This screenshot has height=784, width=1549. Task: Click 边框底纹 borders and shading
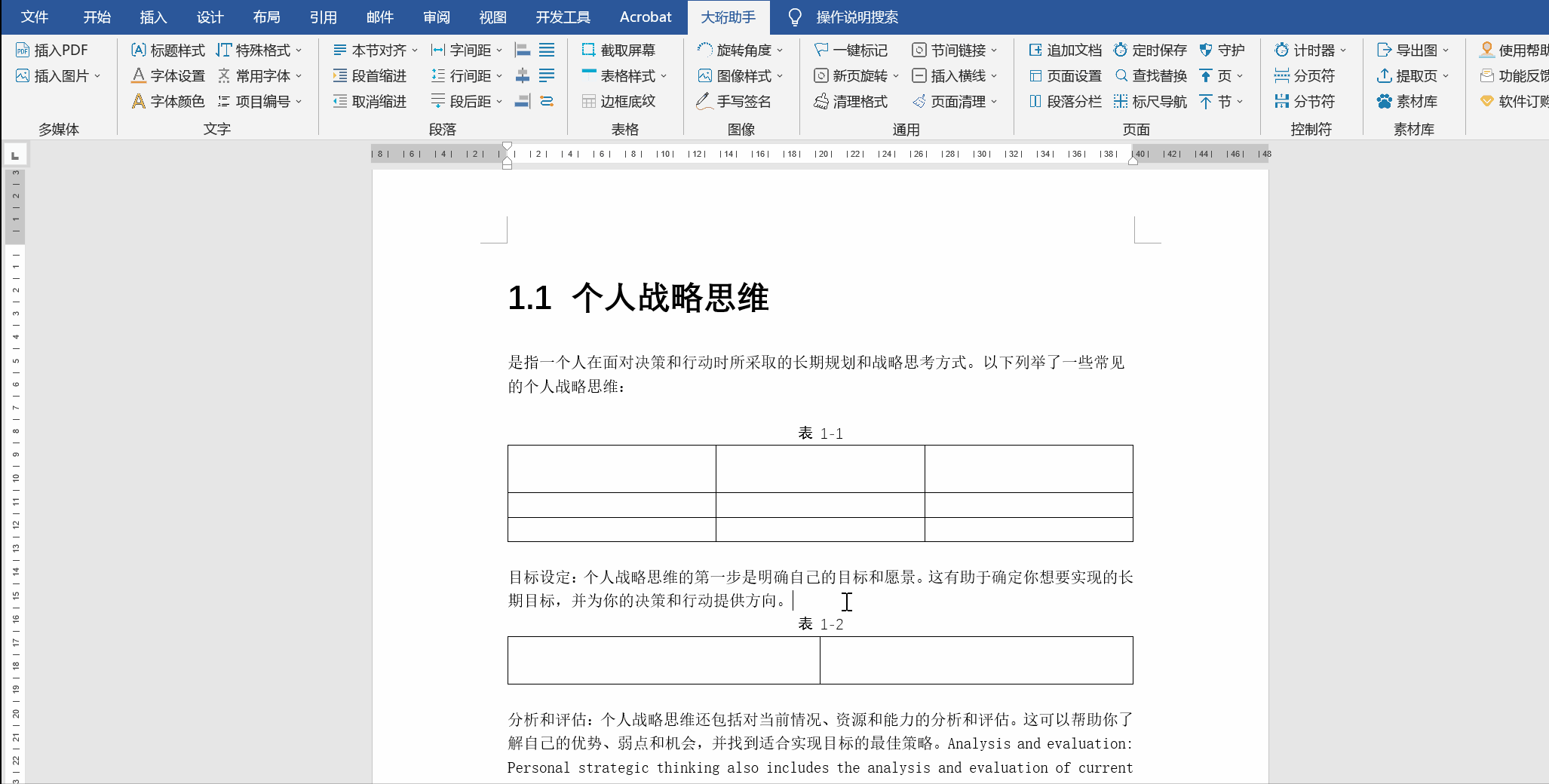click(618, 102)
